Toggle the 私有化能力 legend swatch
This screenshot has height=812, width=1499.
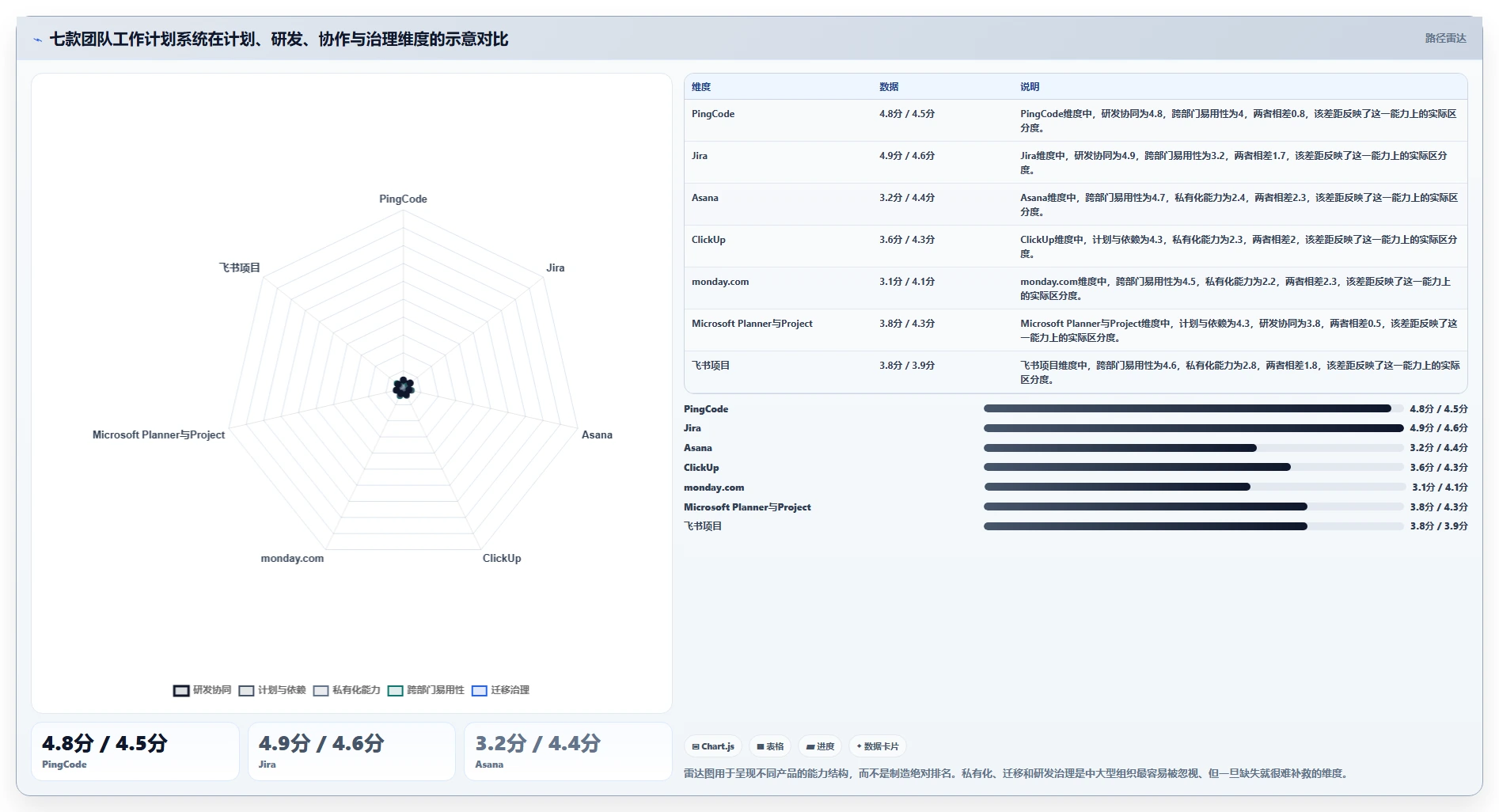coord(321,691)
